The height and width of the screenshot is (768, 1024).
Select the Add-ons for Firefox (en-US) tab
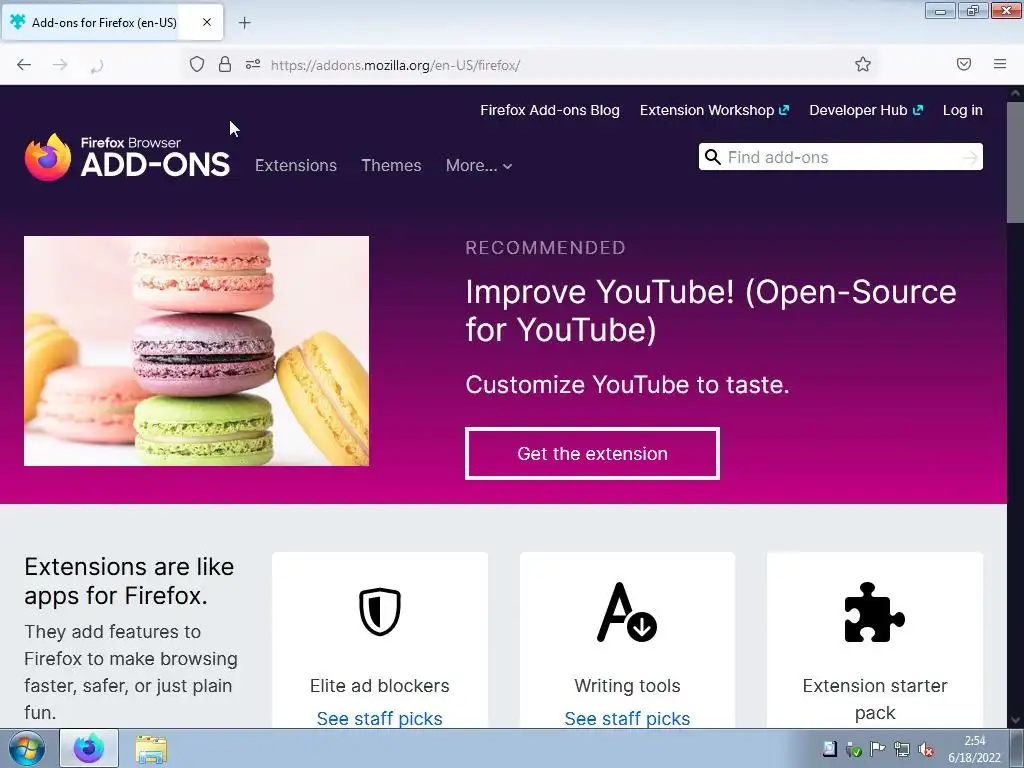(112, 22)
